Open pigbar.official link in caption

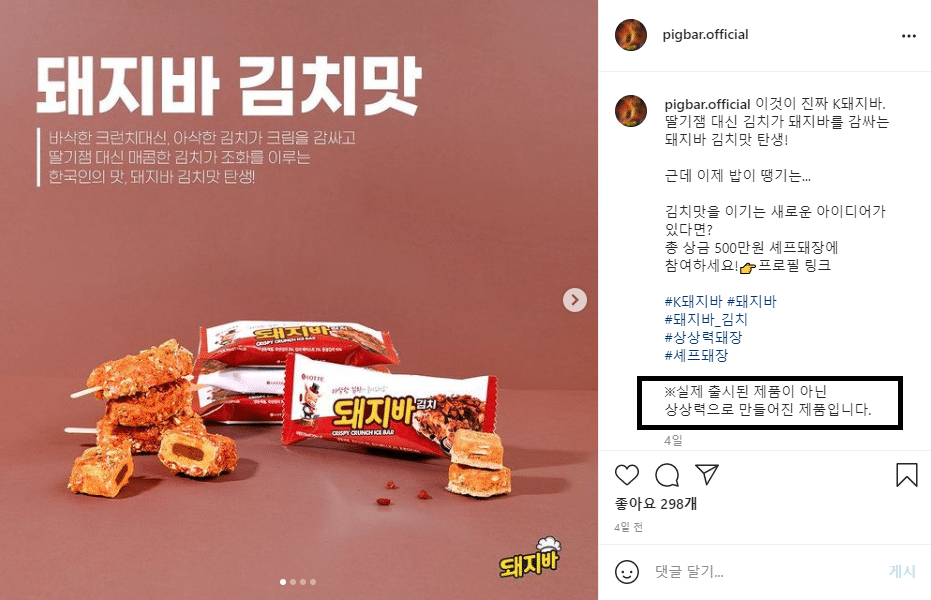[707, 104]
